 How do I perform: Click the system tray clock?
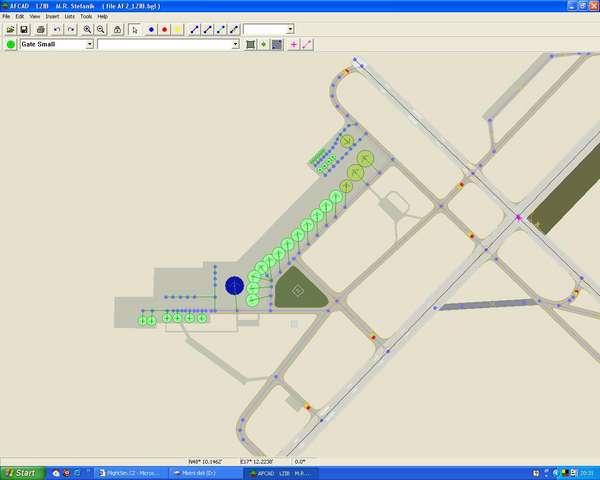587,473
